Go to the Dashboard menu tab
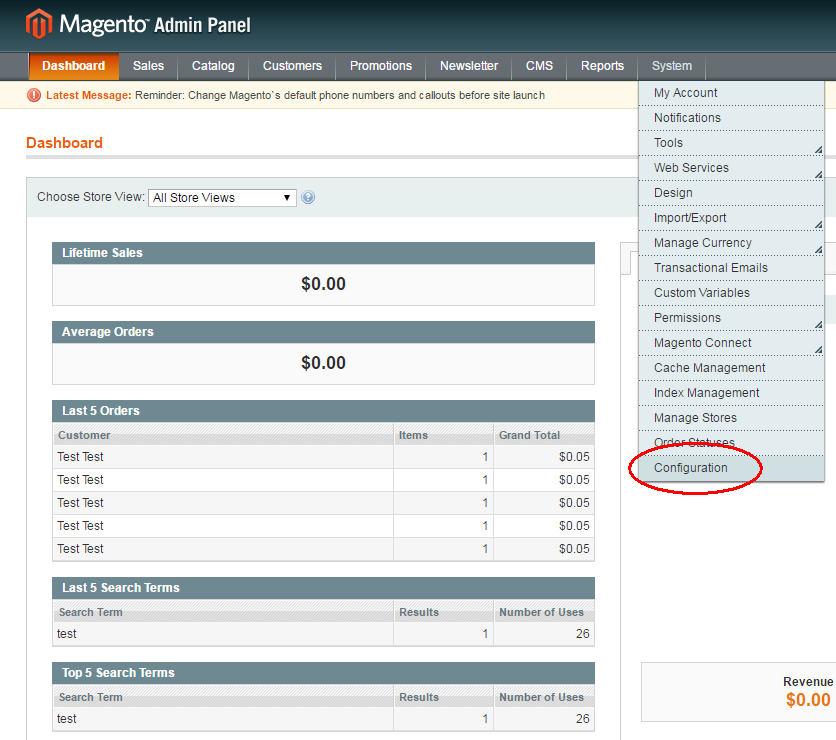Screen dimensions: 836x740 coord(74,66)
